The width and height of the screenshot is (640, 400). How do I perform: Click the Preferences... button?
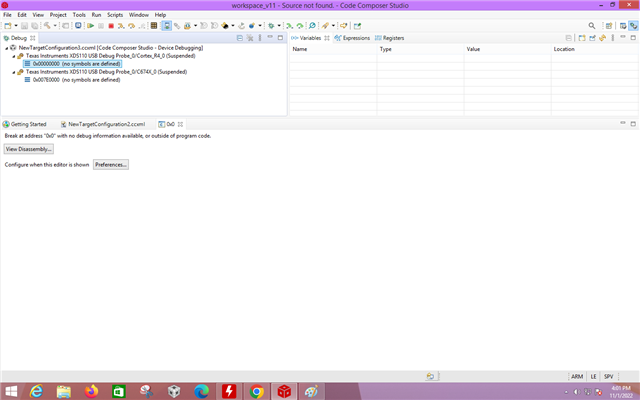[x=111, y=164]
